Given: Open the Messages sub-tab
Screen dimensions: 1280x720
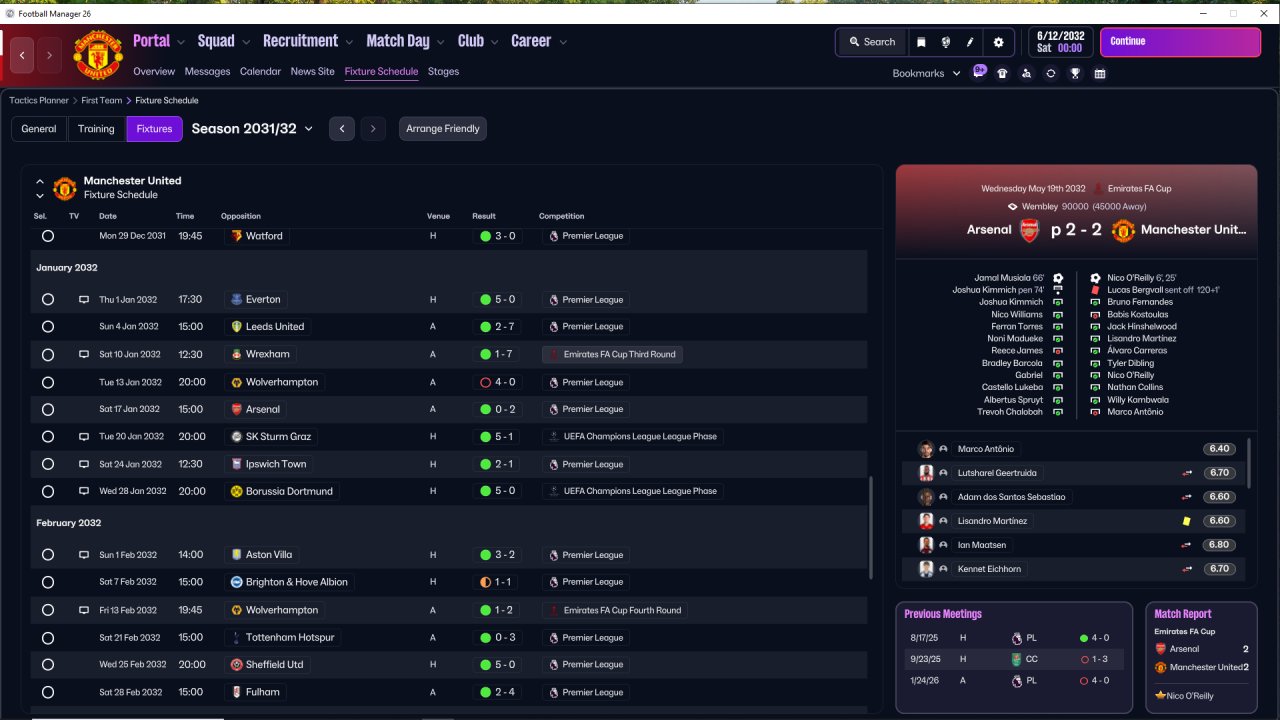Looking at the screenshot, I should pos(207,72).
